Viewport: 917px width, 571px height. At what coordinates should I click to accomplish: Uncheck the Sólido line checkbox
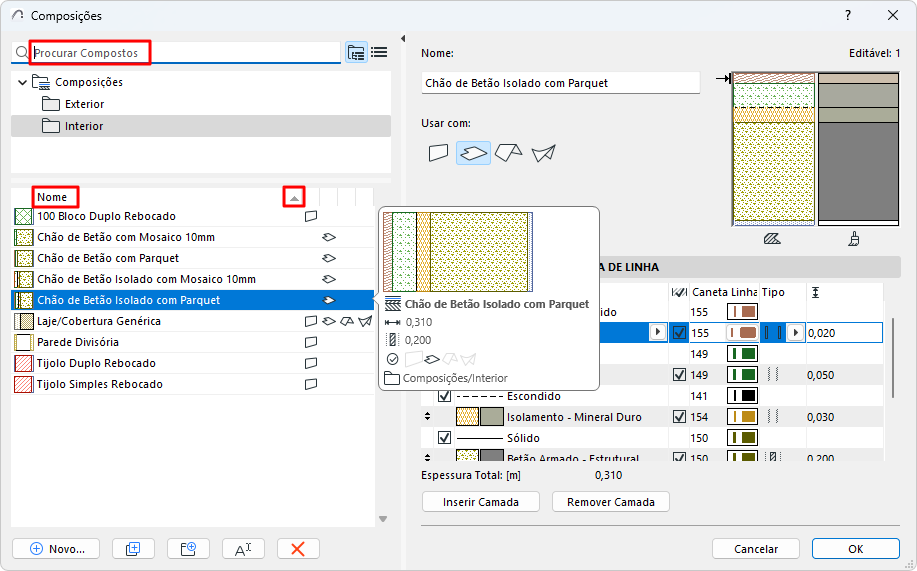445,438
